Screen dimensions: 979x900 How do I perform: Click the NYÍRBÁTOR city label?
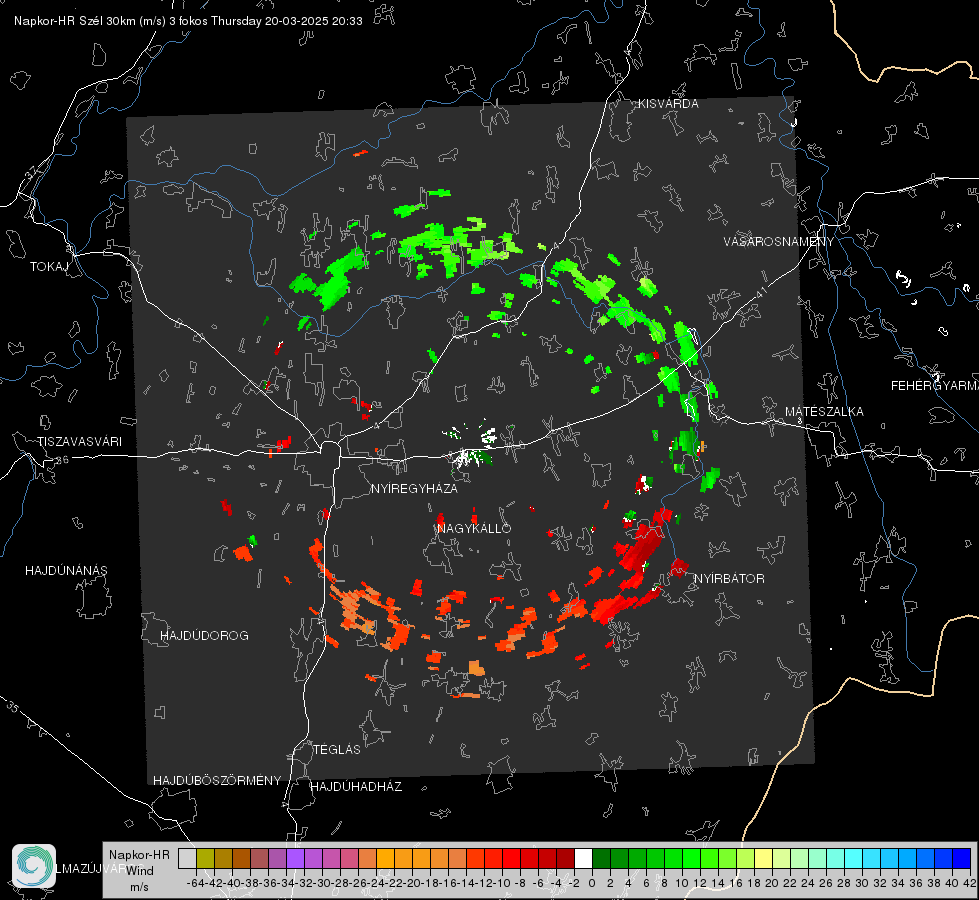[729, 578]
